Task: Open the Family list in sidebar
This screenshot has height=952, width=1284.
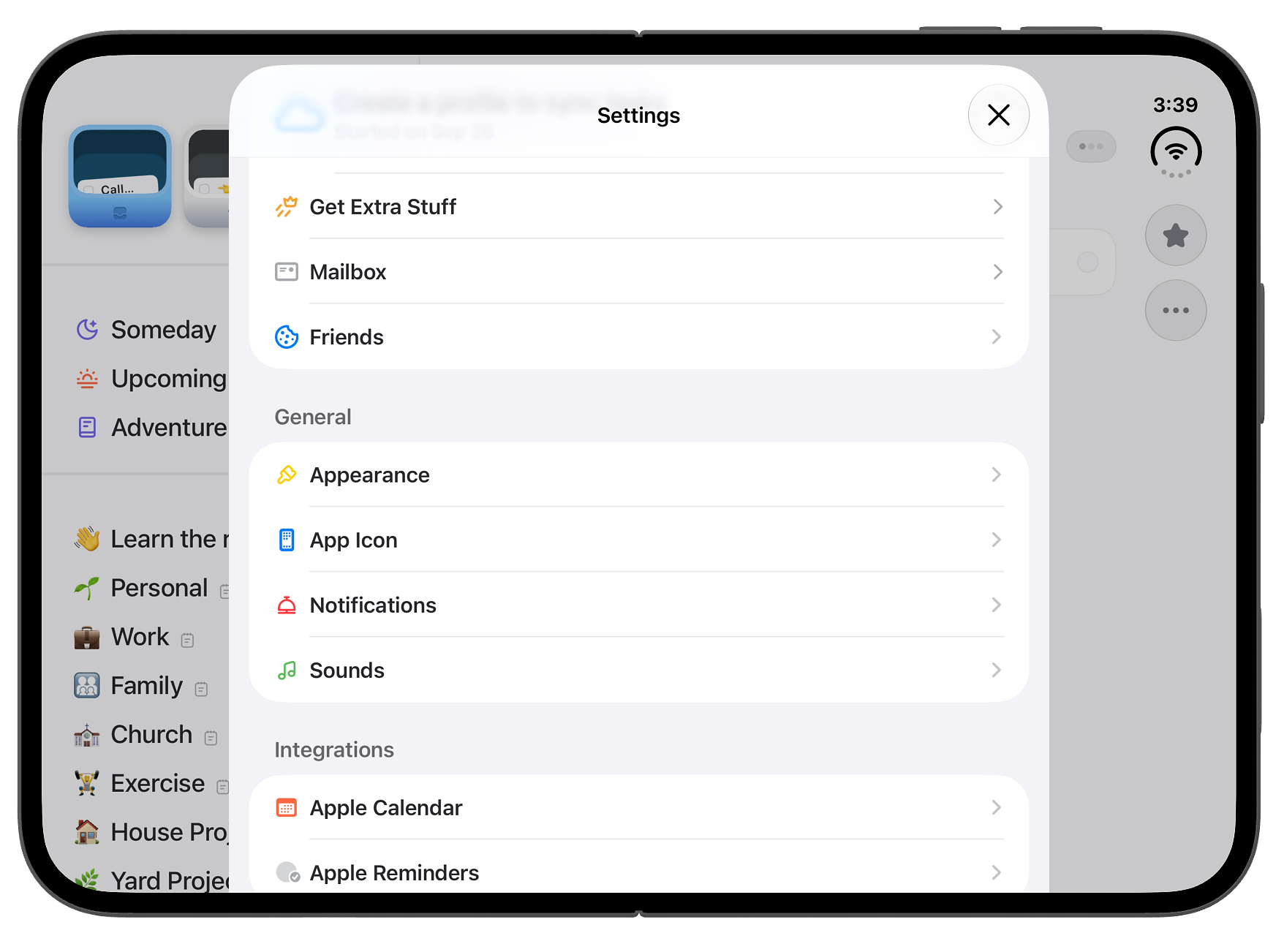Action: (x=141, y=686)
